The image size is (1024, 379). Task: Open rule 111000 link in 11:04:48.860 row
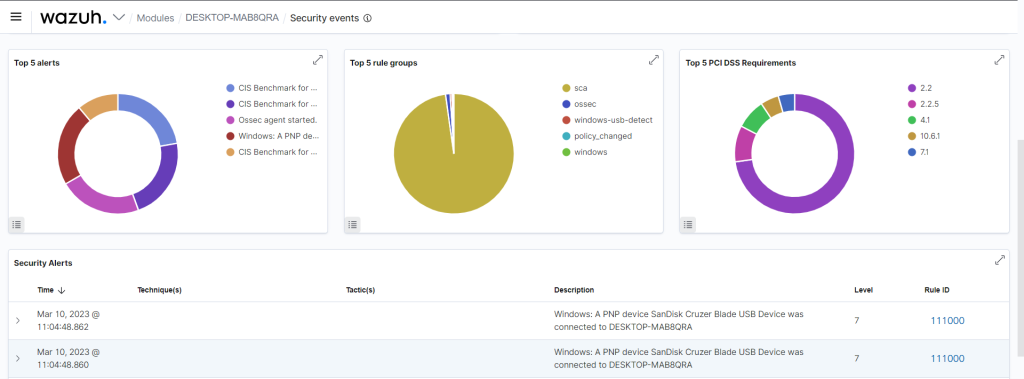tap(947, 358)
